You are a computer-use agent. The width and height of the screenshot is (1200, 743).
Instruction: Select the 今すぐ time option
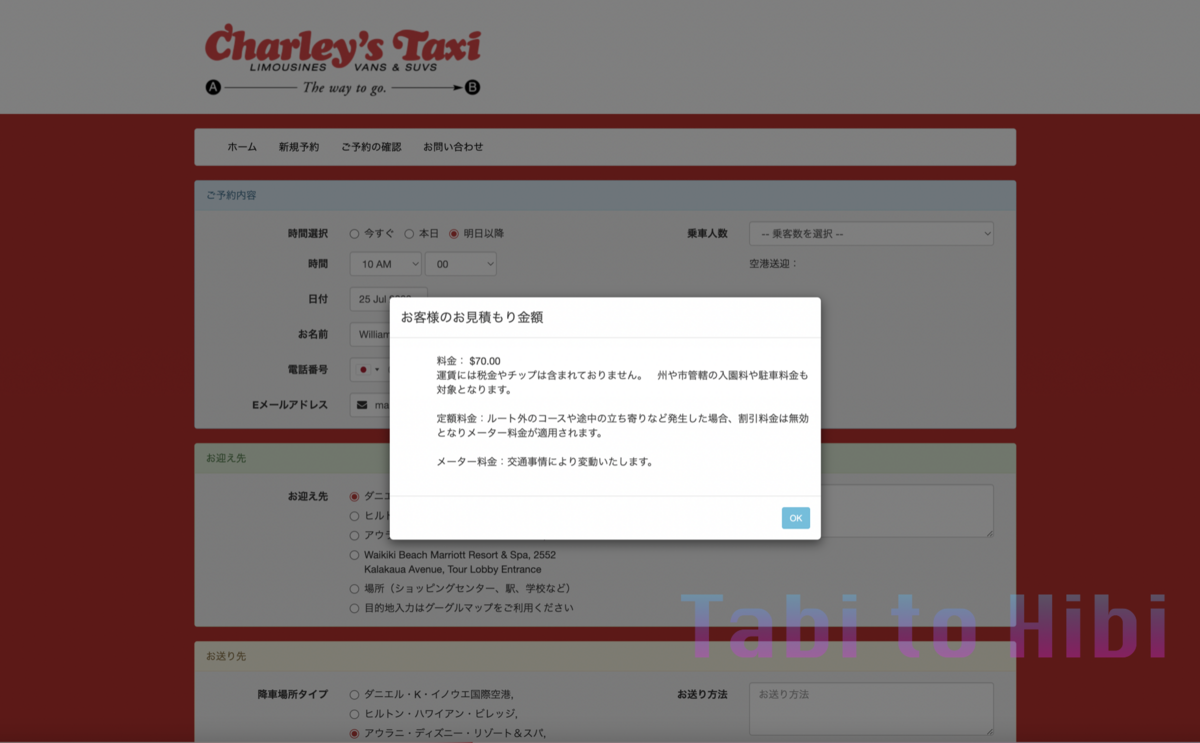point(354,233)
